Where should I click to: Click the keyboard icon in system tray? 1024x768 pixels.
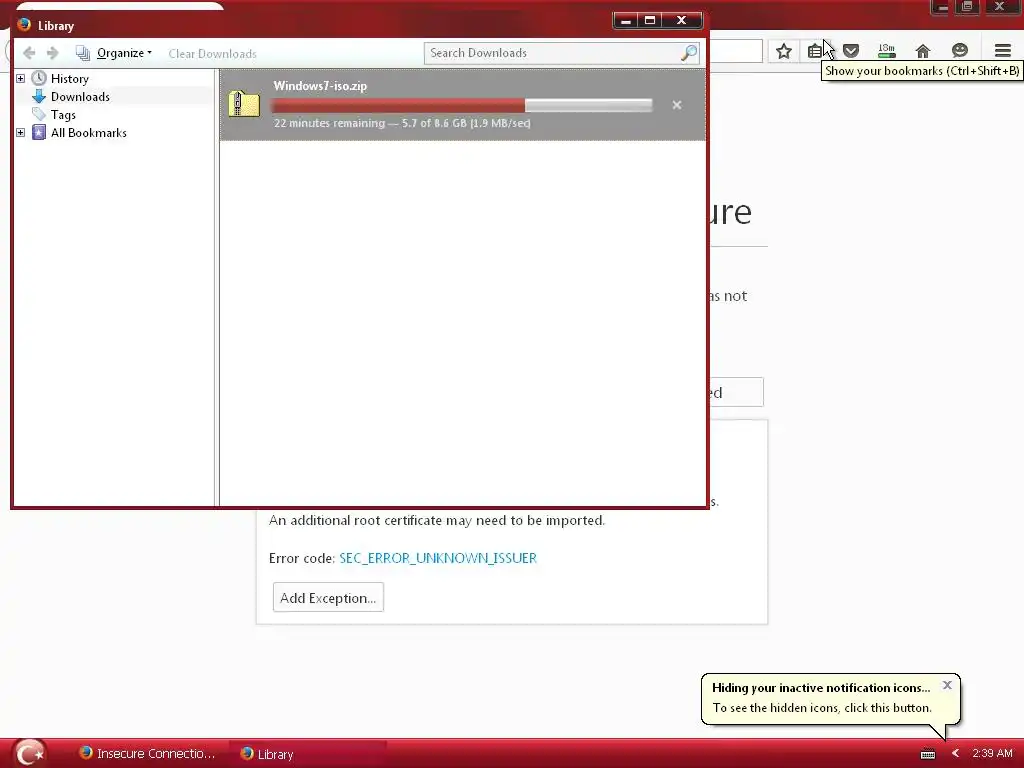[927, 754]
